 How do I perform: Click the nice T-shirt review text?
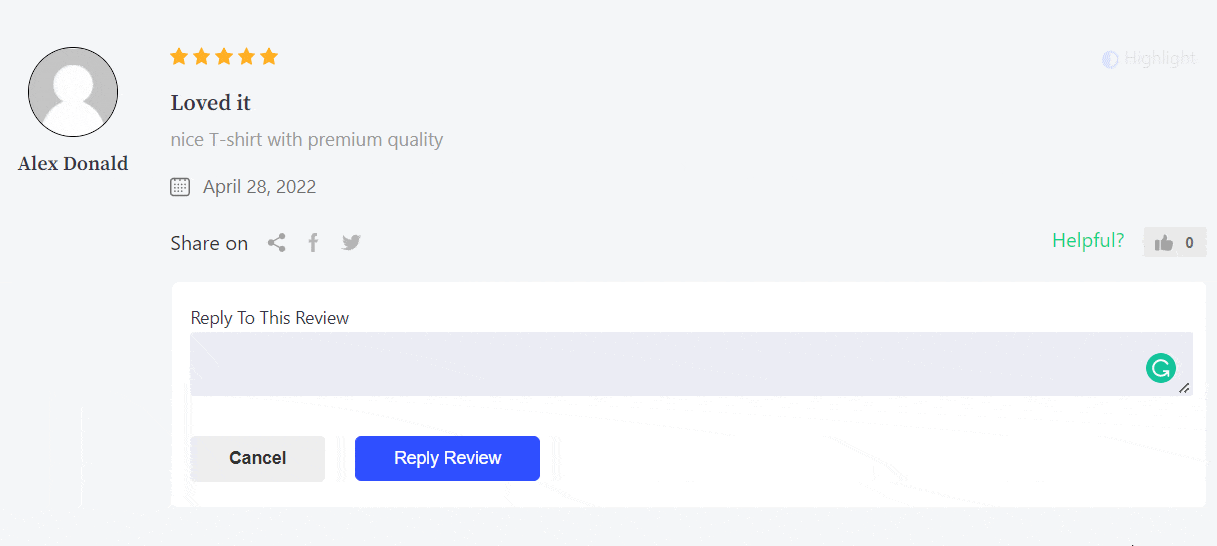[x=307, y=140]
